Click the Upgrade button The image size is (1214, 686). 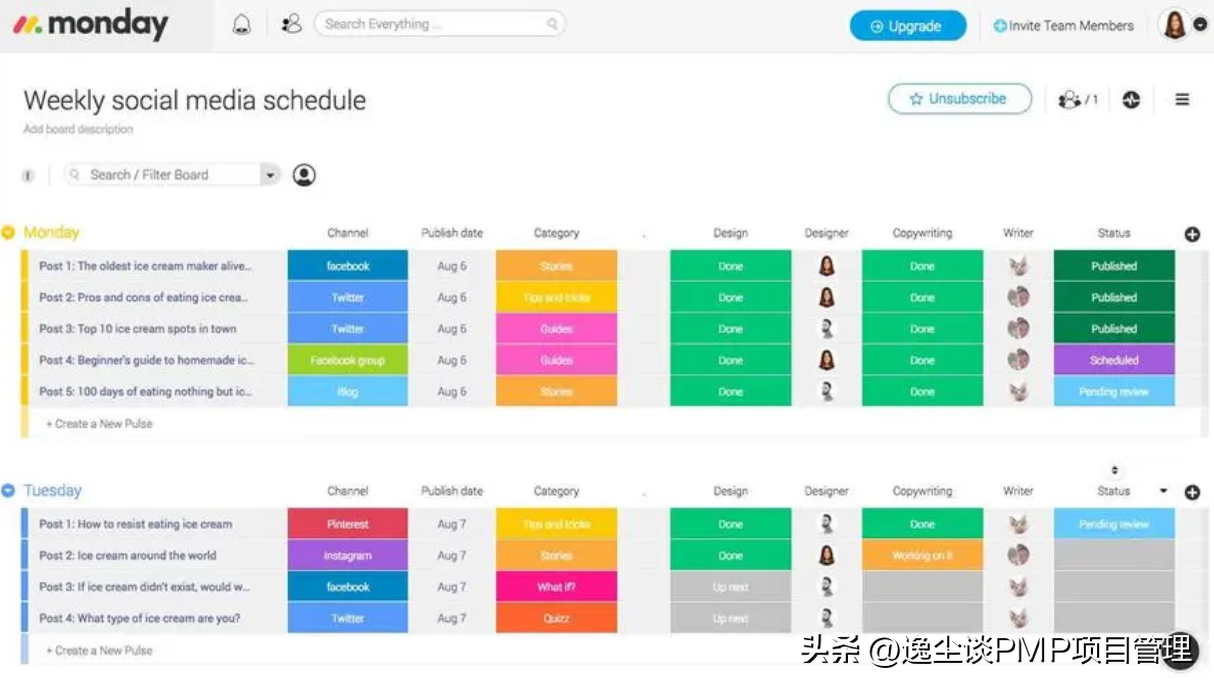(907, 26)
